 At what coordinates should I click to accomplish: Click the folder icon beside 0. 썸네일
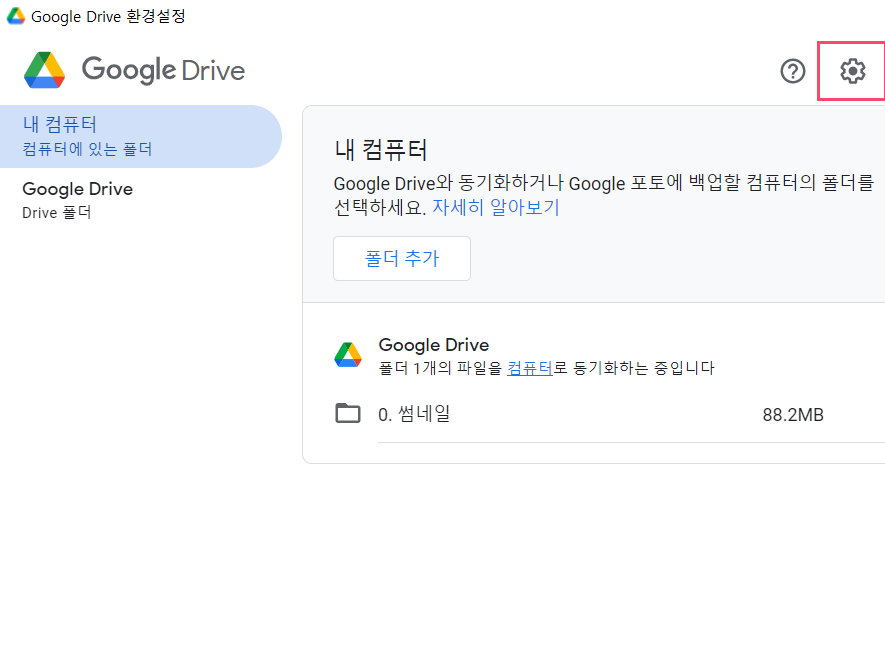(x=348, y=413)
